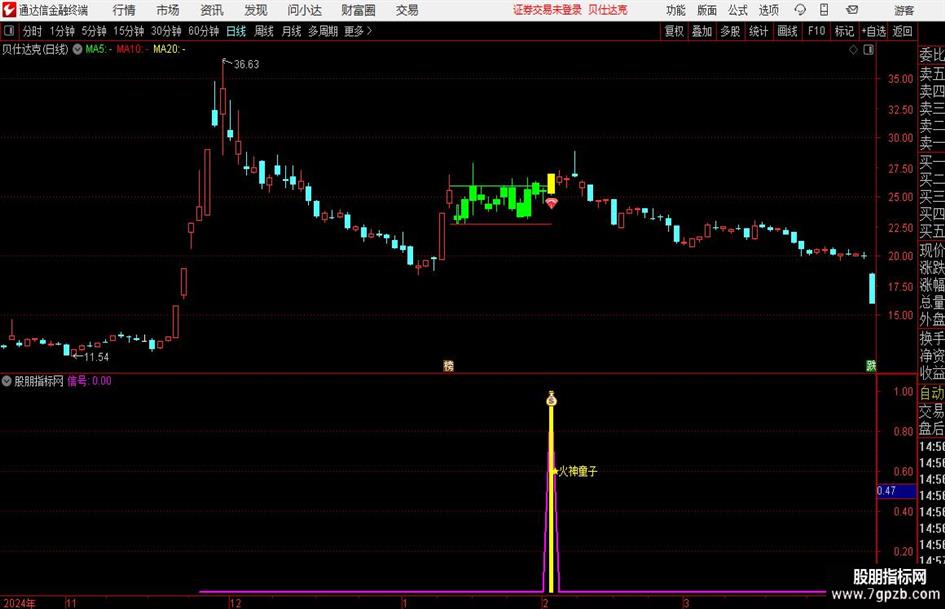945x609 pixels.
Task: Click the MA20 indicator label
Action: [x=169, y=49]
